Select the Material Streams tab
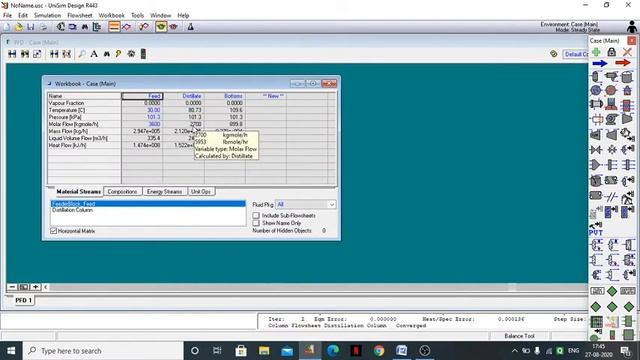Viewport: 640px width, 360px height. coord(78,191)
